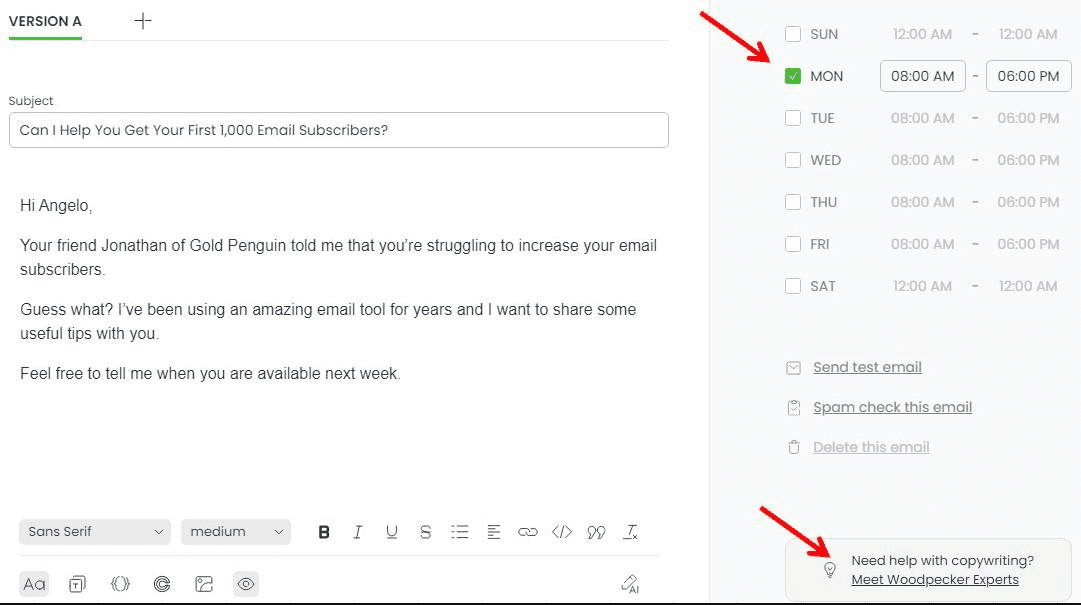
Task: Click the email Subject input field
Action: point(338,130)
